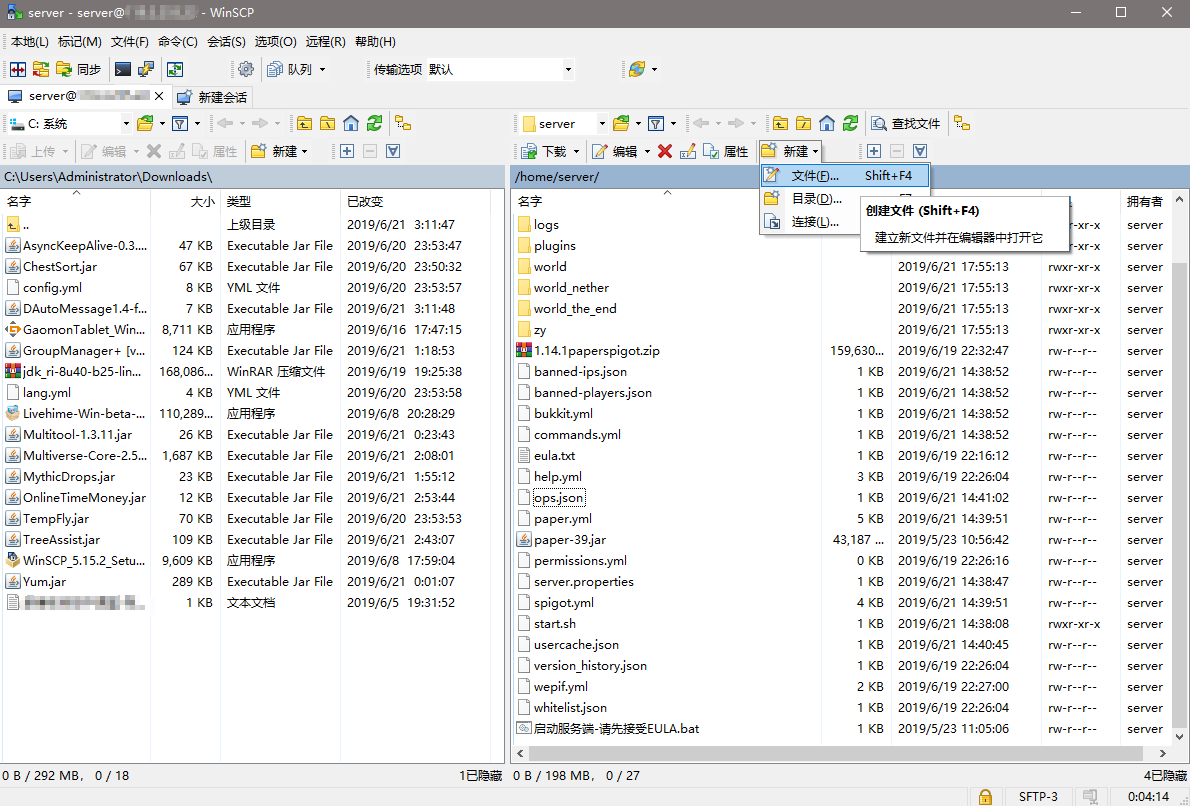Click the 同步 synchronize button
The width and height of the screenshot is (1190, 806).
point(78,69)
